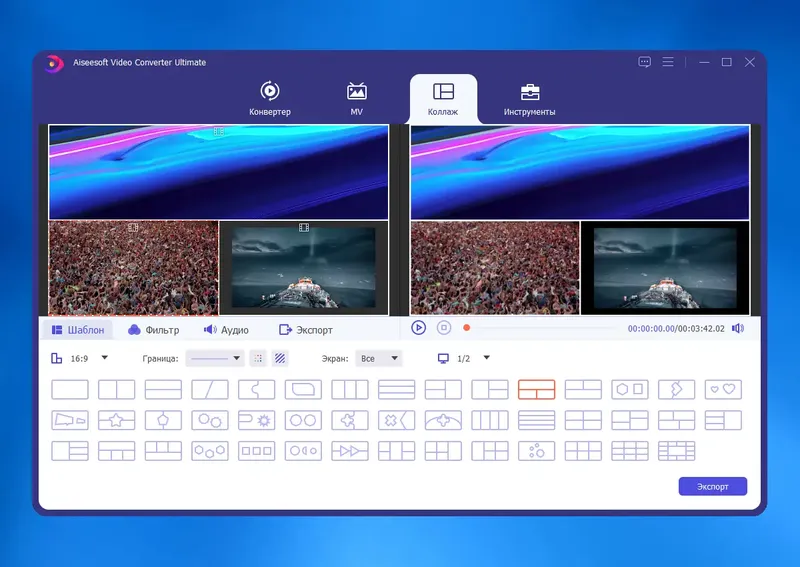Viewport: 800px width, 567px height.
Task: Choose the two hearts template
Action: point(723,389)
